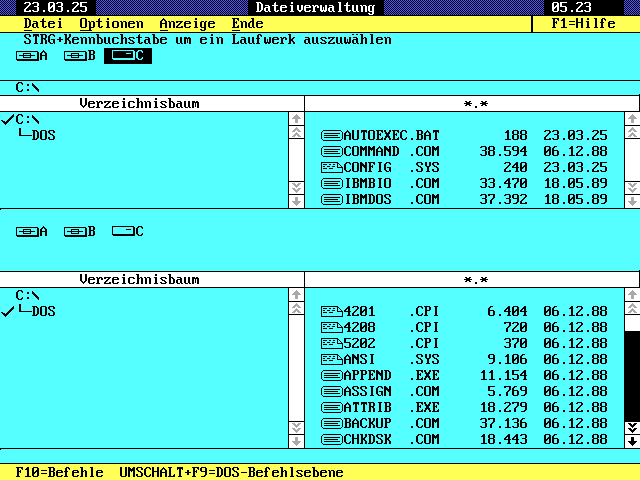Click the Dateiverwaltung title
640x480 pixels.
316,7
